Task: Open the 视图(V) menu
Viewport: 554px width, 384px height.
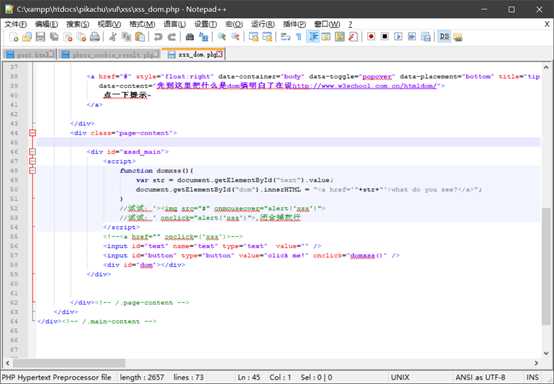Action: 109,24
